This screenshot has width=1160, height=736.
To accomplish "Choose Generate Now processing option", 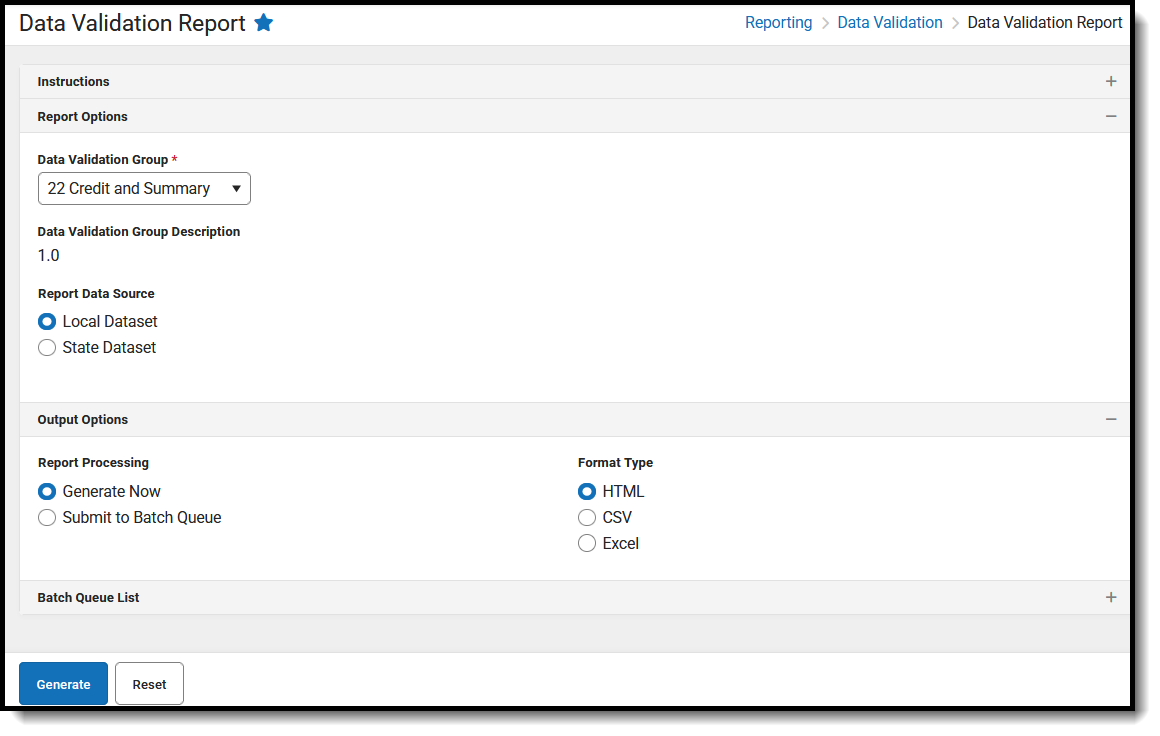I will tap(47, 492).
